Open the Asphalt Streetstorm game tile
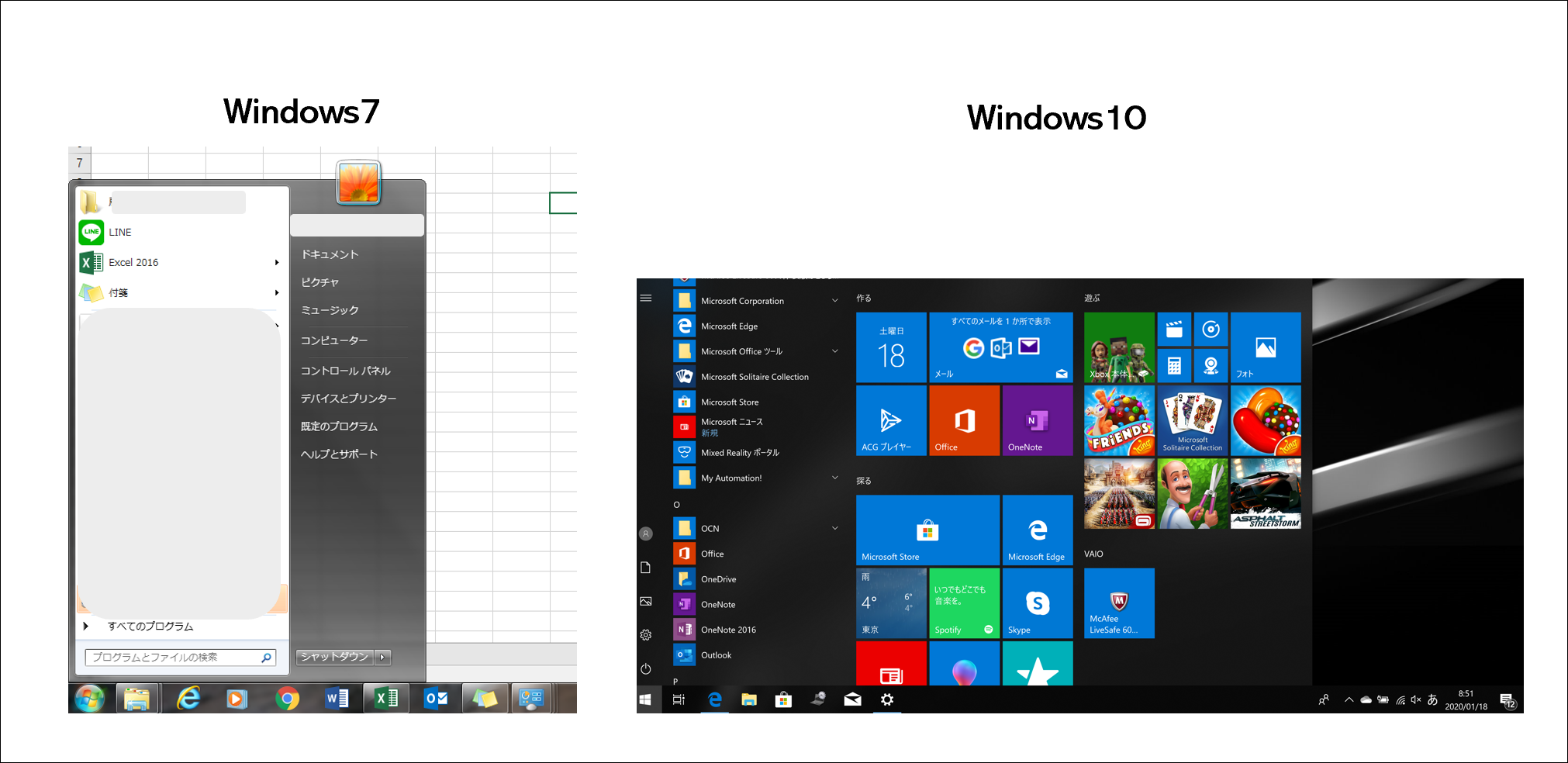Image resolution: width=1568 pixels, height=763 pixels. (1266, 494)
